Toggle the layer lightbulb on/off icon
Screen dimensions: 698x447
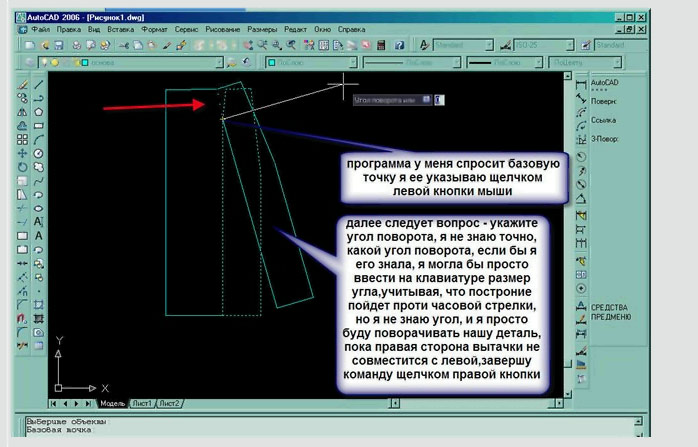click(43, 63)
